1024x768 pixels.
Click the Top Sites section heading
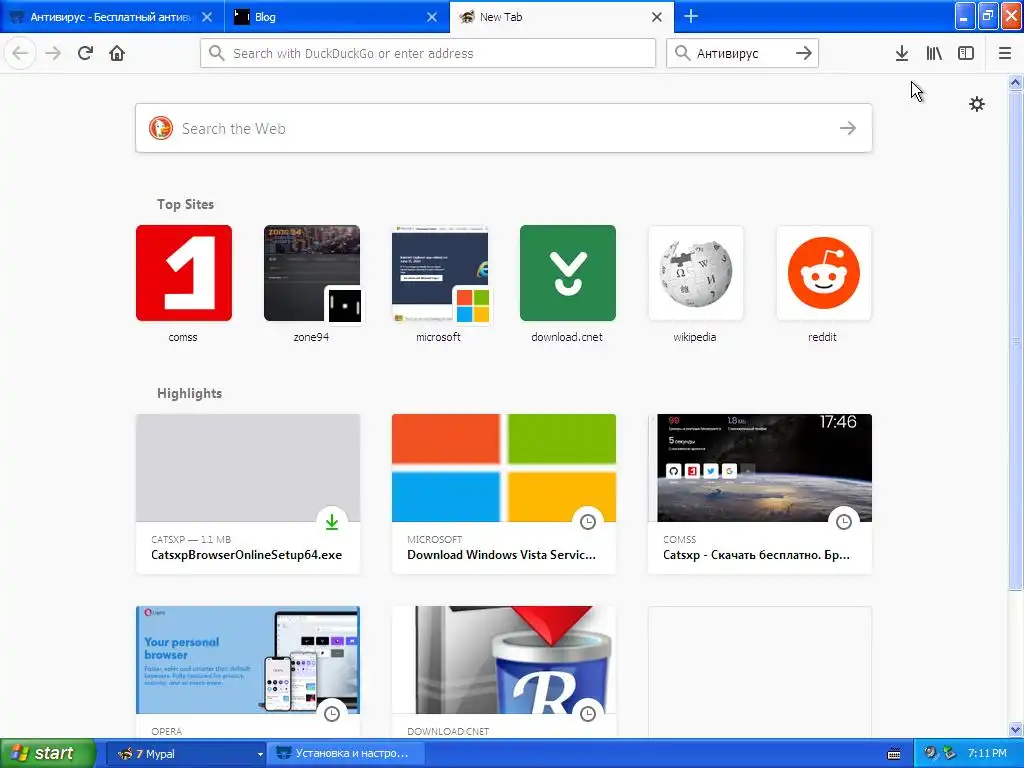click(185, 204)
